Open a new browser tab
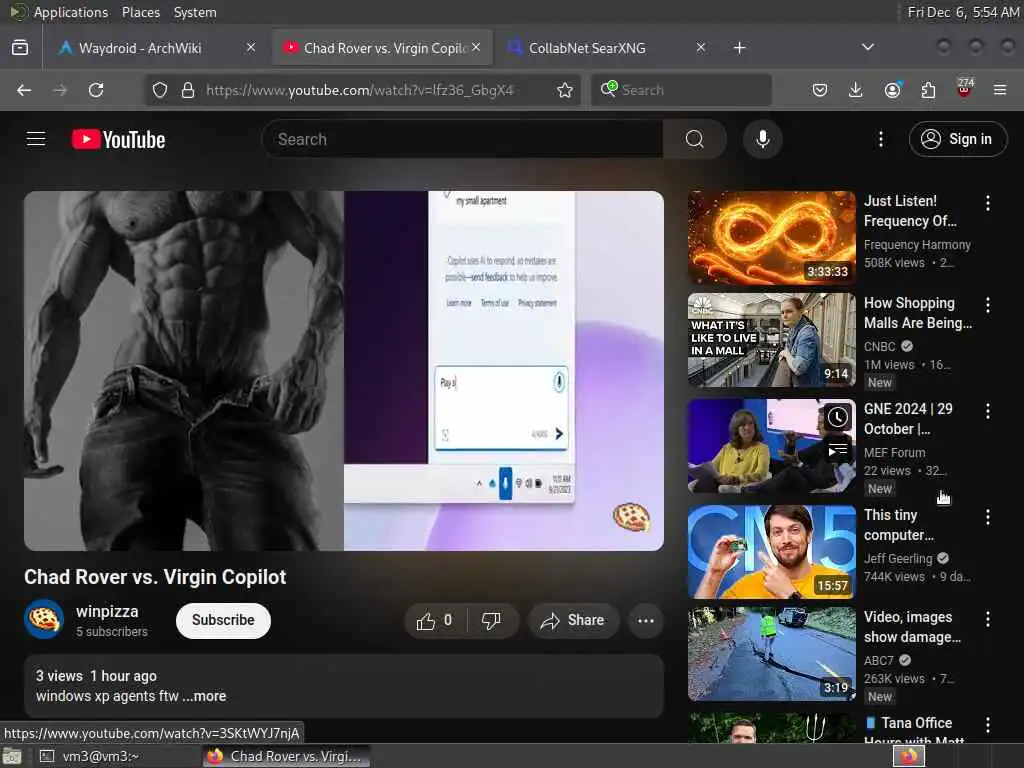This screenshot has height=768, width=1024. click(739, 48)
